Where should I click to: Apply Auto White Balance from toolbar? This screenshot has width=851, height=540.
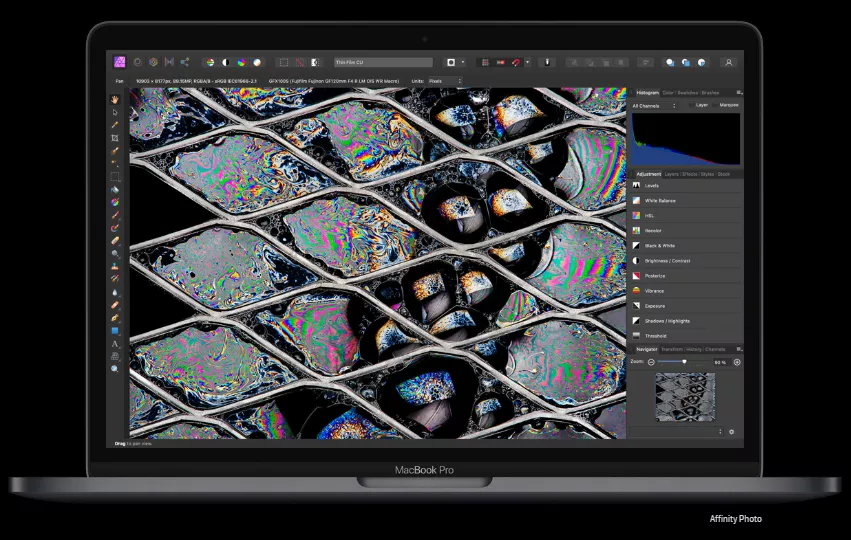tap(257, 62)
